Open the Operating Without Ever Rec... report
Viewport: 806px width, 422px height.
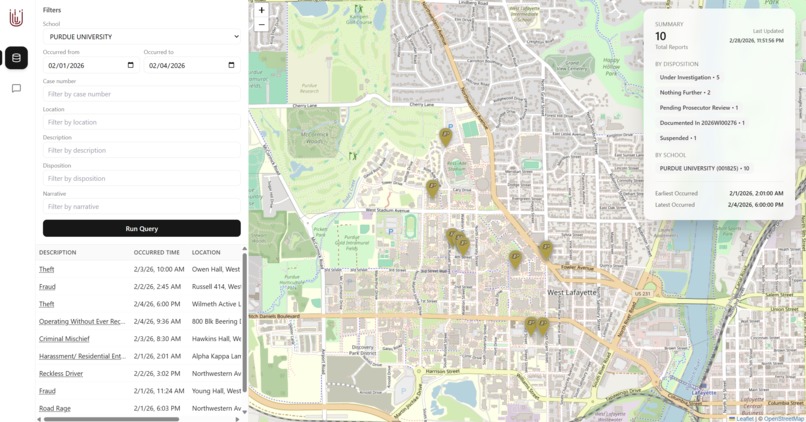pyautogui.click(x=82, y=321)
